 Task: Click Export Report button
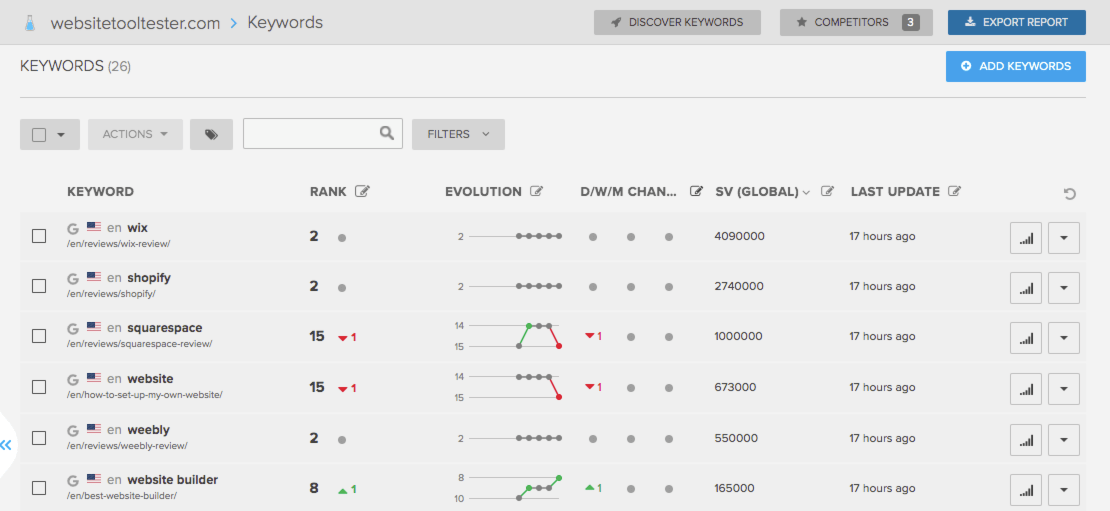point(1017,23)
